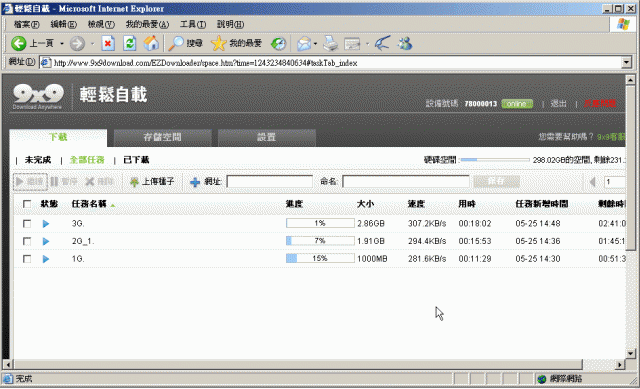Expand the Back button history dropdown
This screenshot has width=640, height=389.
62,43
